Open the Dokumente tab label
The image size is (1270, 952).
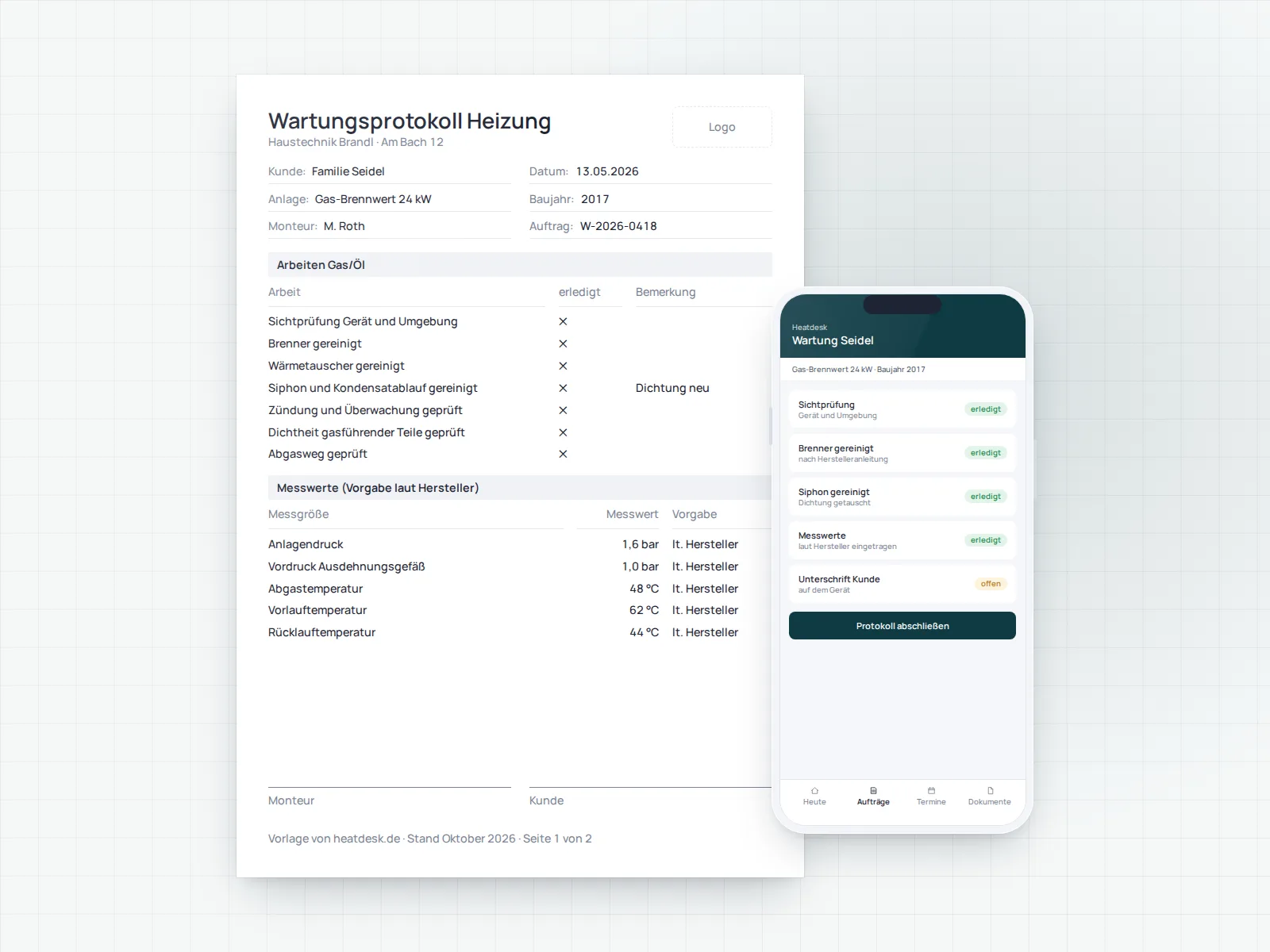tap(990, 802)
